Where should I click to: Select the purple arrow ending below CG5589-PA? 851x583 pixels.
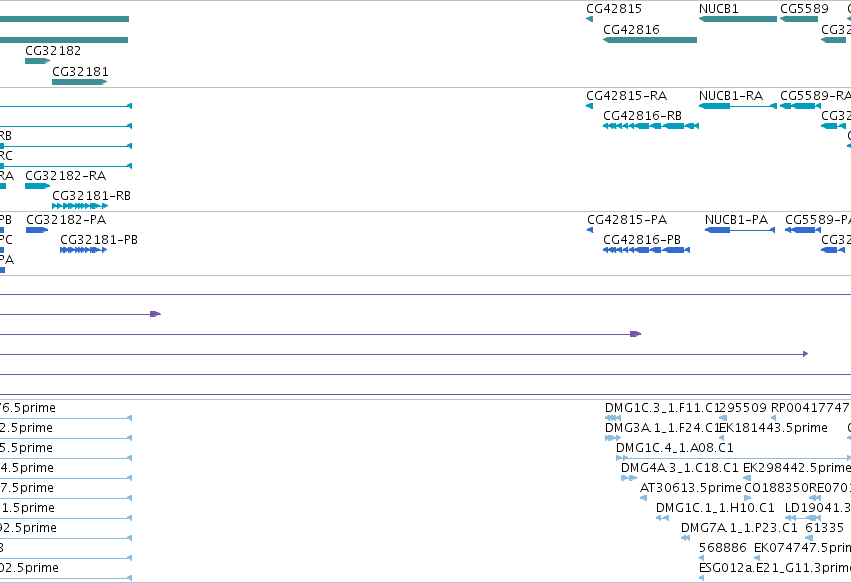tap(805, 354)
